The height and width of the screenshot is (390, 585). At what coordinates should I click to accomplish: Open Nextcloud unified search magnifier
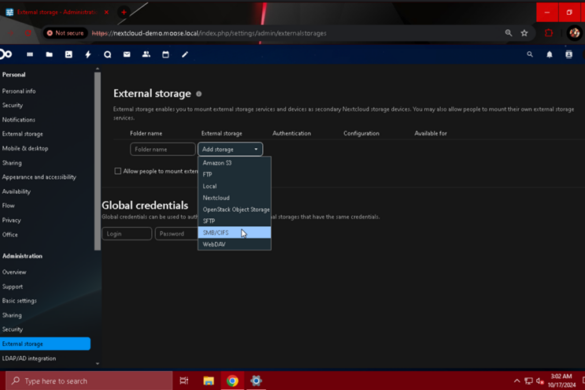click(x=530, y=54)
